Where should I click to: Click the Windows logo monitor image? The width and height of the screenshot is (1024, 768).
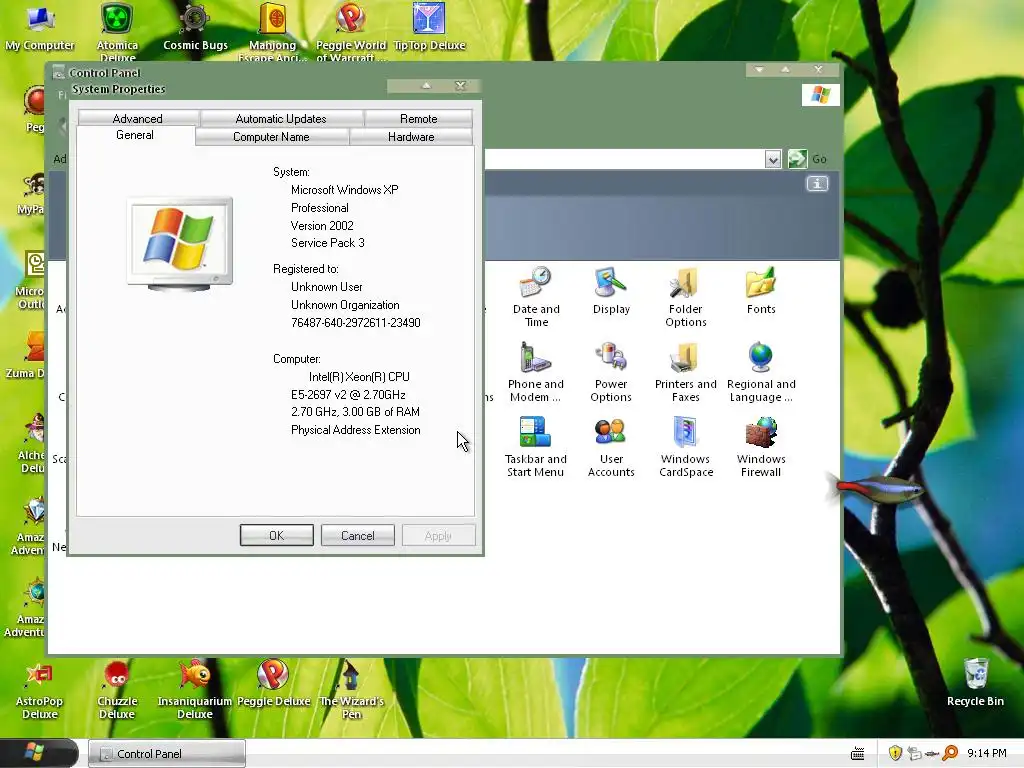(x=180, y=244)
